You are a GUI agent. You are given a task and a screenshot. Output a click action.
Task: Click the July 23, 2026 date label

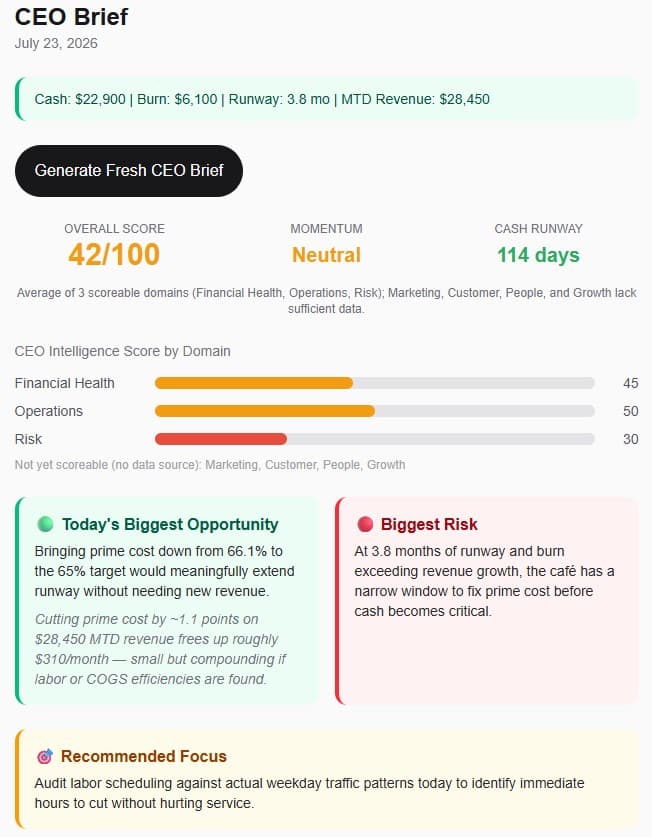pyautogui.click(x=56, y=43)
